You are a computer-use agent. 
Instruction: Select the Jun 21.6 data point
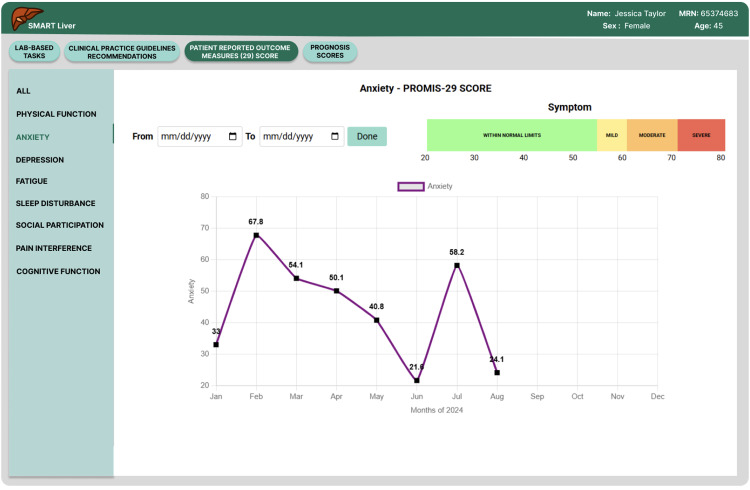coord(417,380)
